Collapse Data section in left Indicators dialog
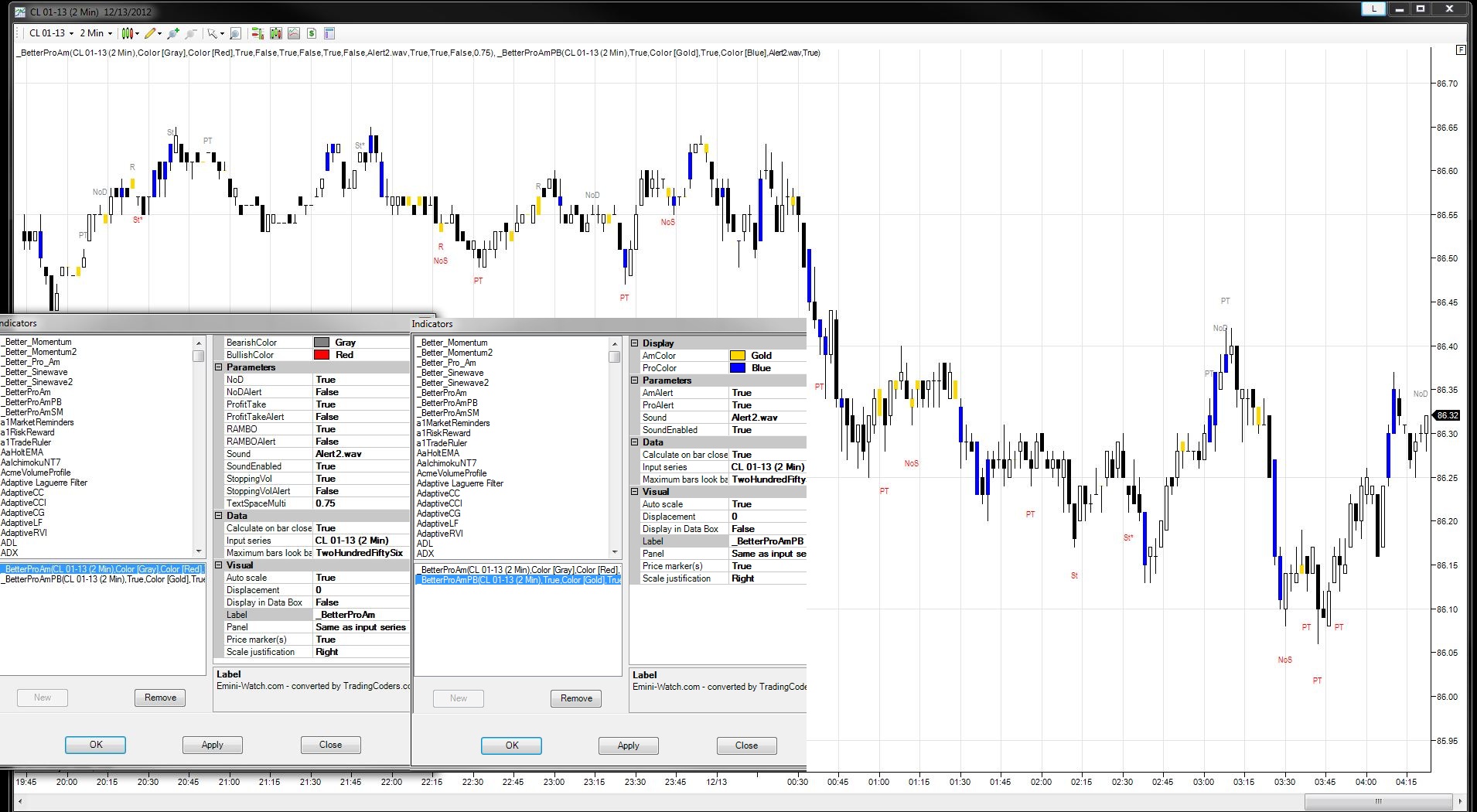The height and width of the screenshot is (812, 1477). pos(219,516)
